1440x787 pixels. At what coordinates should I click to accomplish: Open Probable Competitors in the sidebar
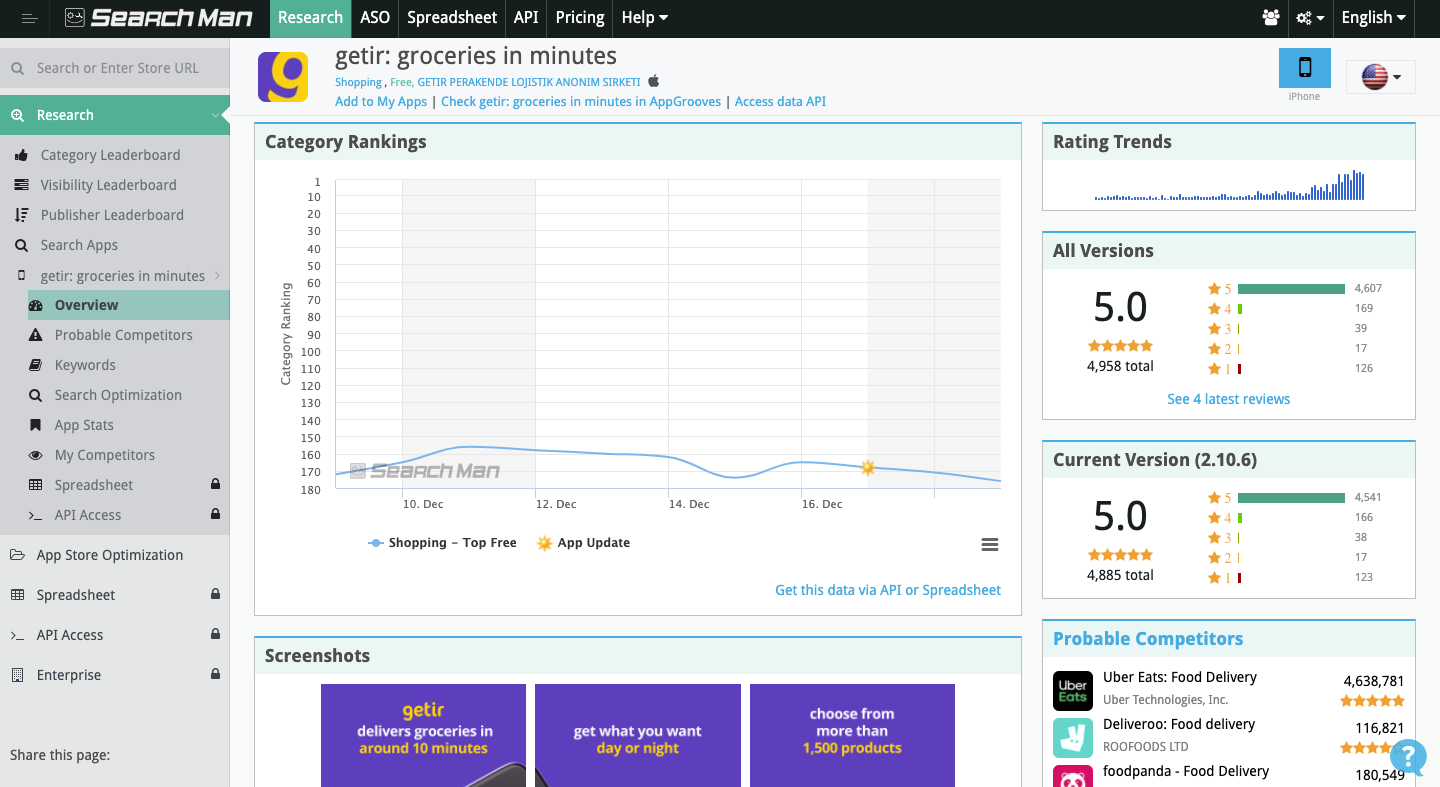pyautogui.click(x=123, y=335)
